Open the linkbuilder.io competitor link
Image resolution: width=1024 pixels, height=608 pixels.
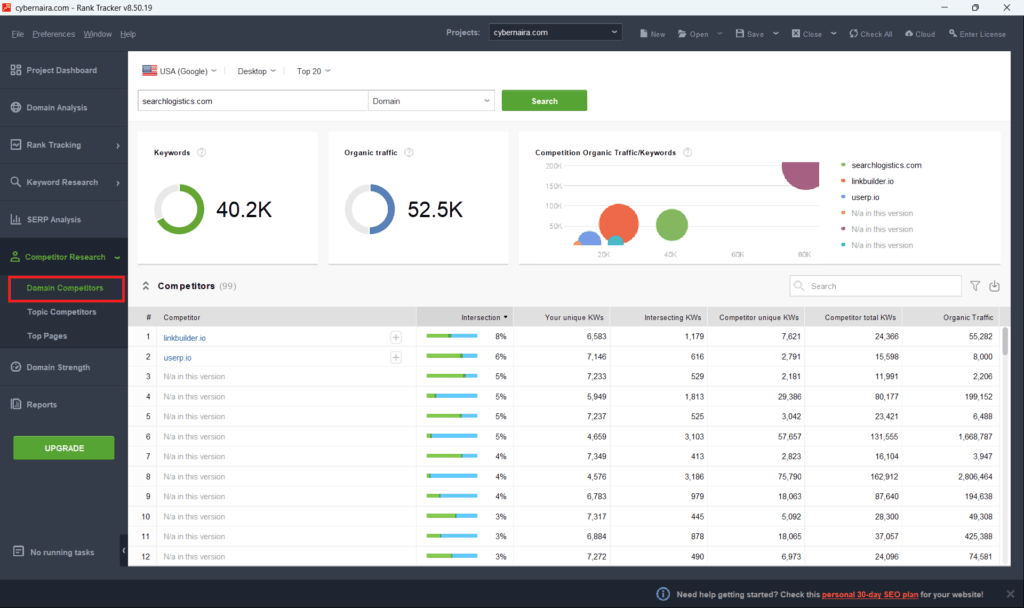(x=185, y=338)
